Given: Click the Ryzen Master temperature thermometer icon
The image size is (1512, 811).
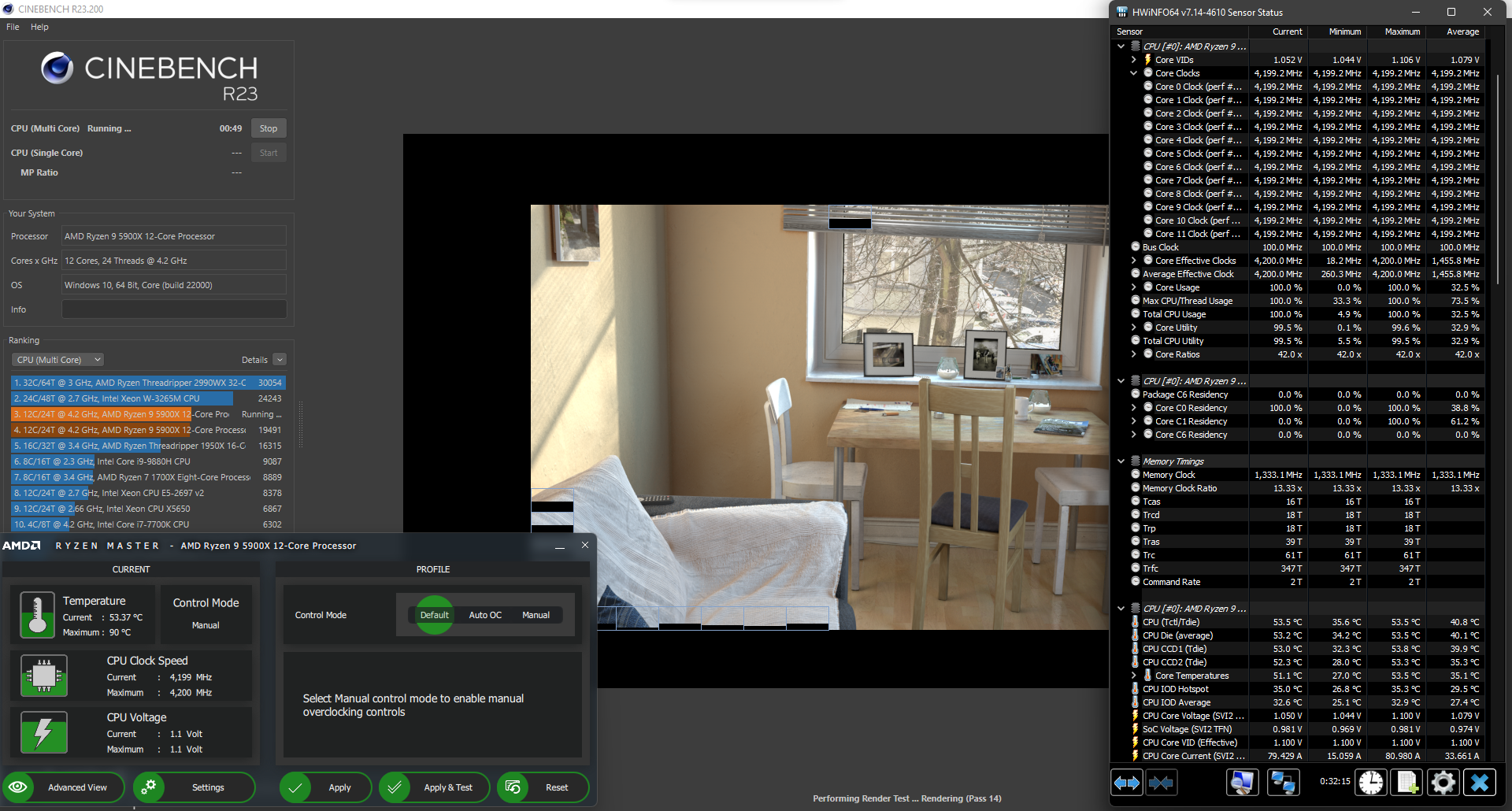Looking at the screenshot, I should [x=37, y=615].
